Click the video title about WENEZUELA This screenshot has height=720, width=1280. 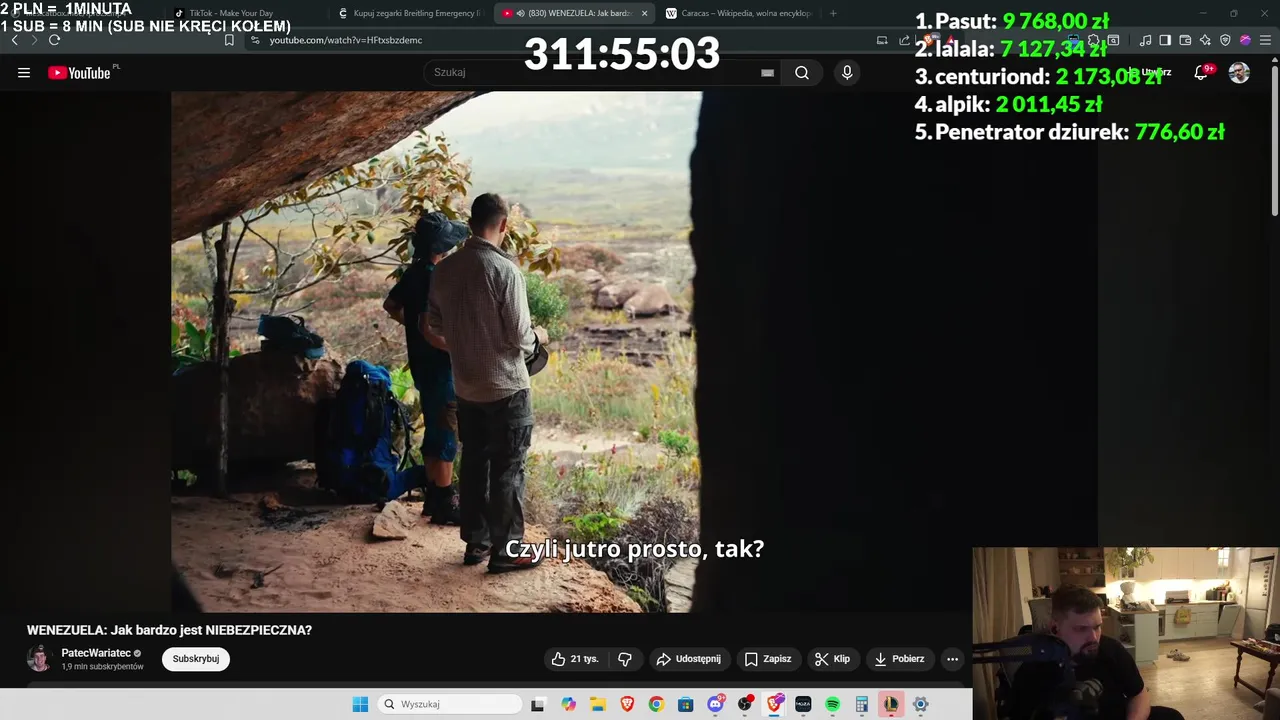tap(169, 630)
